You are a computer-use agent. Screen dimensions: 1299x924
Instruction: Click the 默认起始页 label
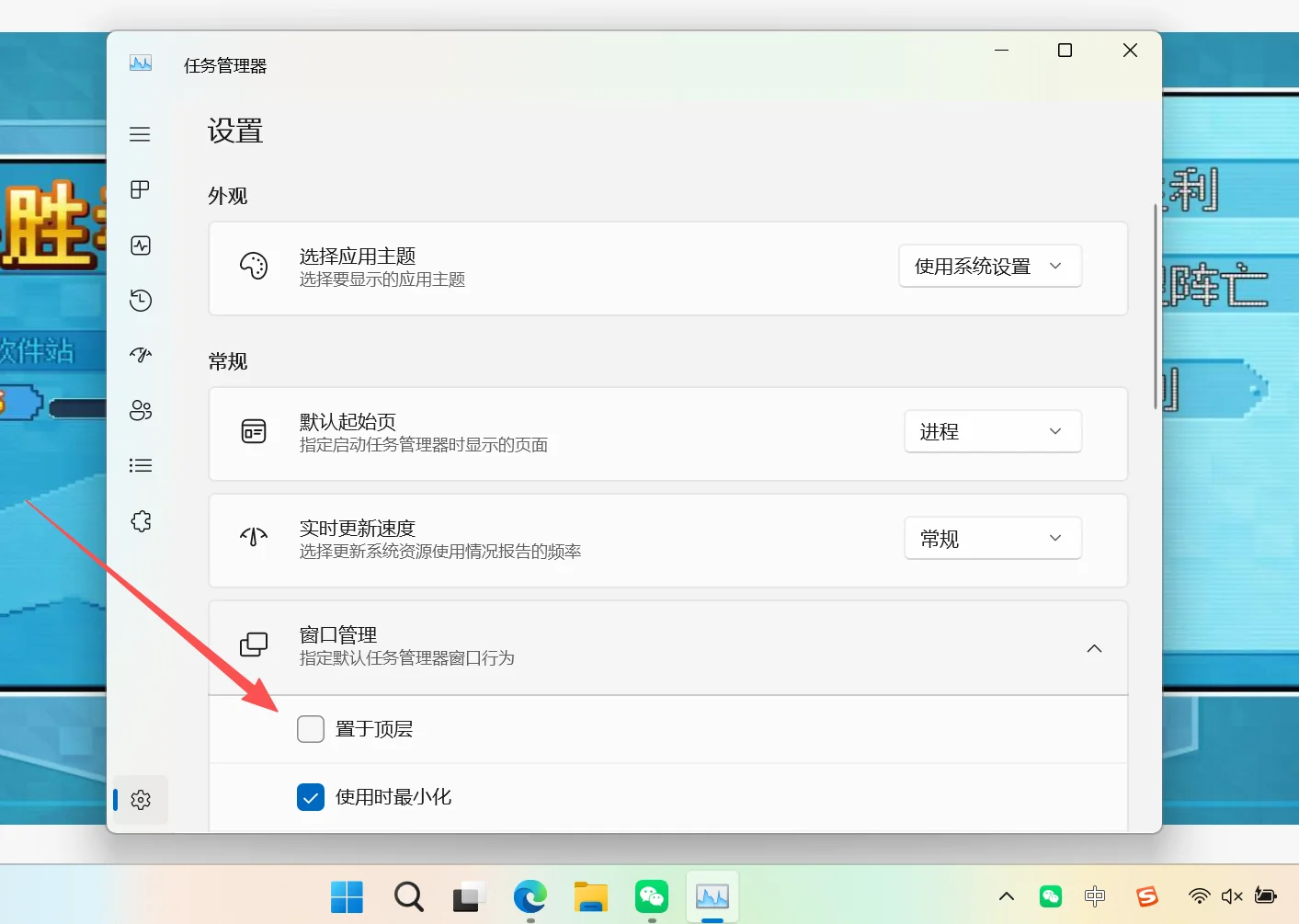point(348,421)
